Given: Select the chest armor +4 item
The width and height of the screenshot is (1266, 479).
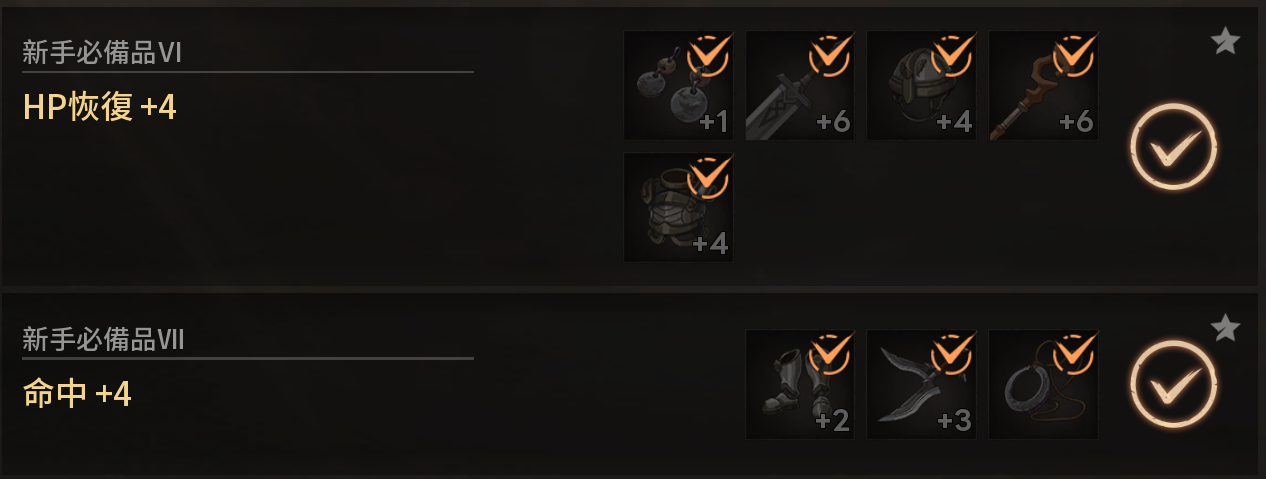Looking at the screenshot, I should (x=678, y=207).
